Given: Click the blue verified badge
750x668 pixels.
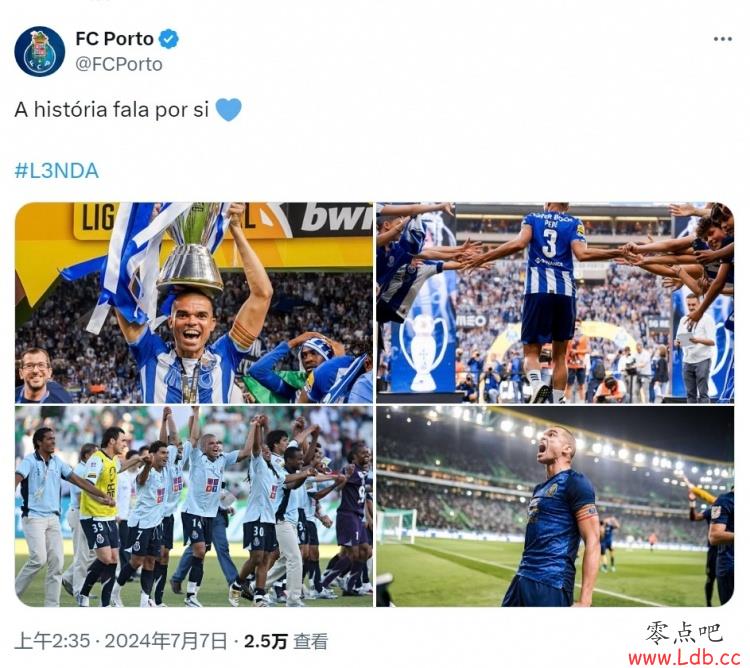Looking at the screenshot, I should coord(168,39).
